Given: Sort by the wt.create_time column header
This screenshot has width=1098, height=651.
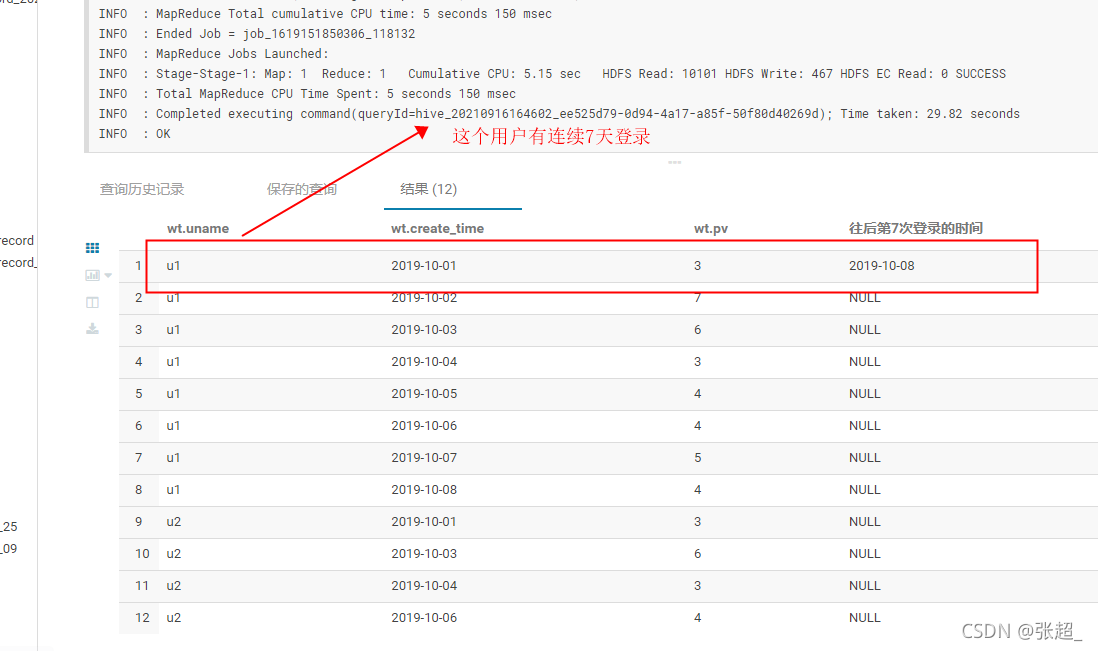Looking at the screenshot, I should coord(438,228).
